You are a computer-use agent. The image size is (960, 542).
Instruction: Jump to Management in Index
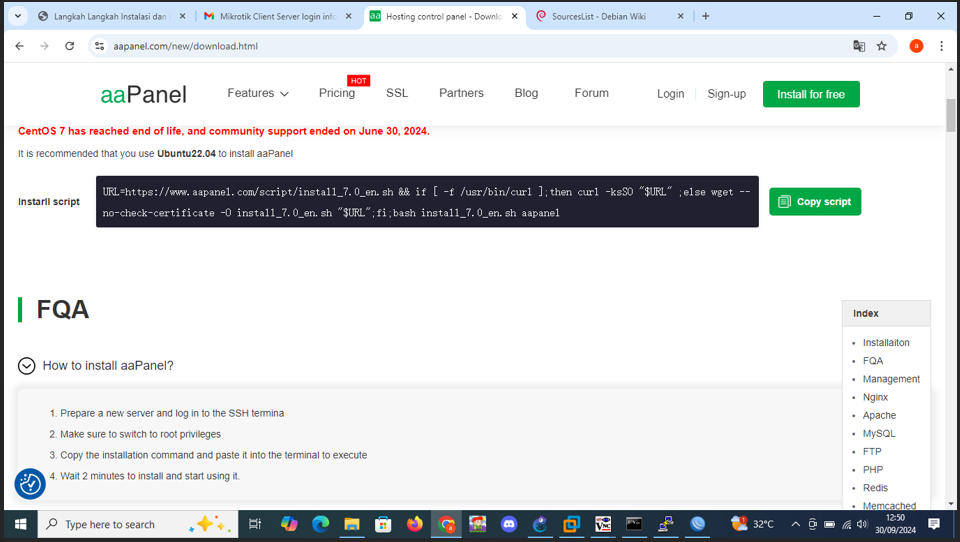891,379
